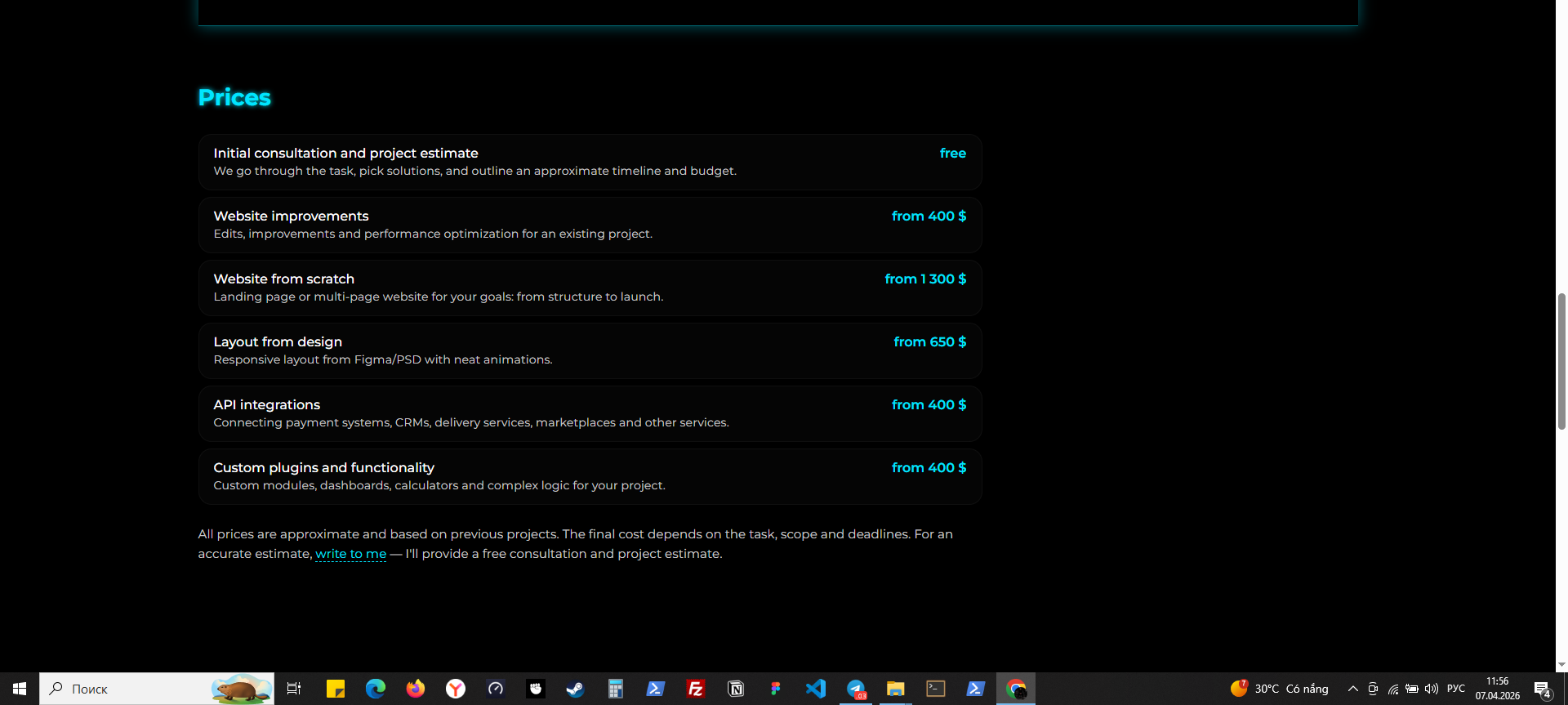Click the page vertical scrollbar thumb

(x=1561, y=361)
